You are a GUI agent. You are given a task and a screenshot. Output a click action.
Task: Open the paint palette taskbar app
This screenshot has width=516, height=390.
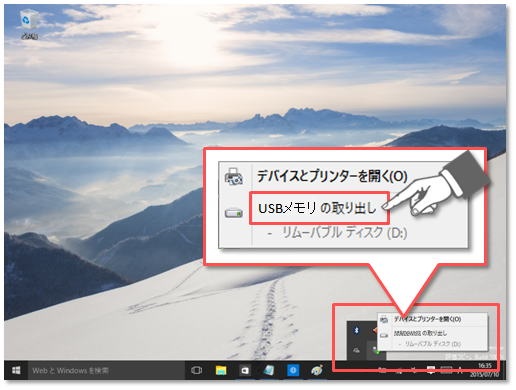pyautogui.click(x=317, y=371)
